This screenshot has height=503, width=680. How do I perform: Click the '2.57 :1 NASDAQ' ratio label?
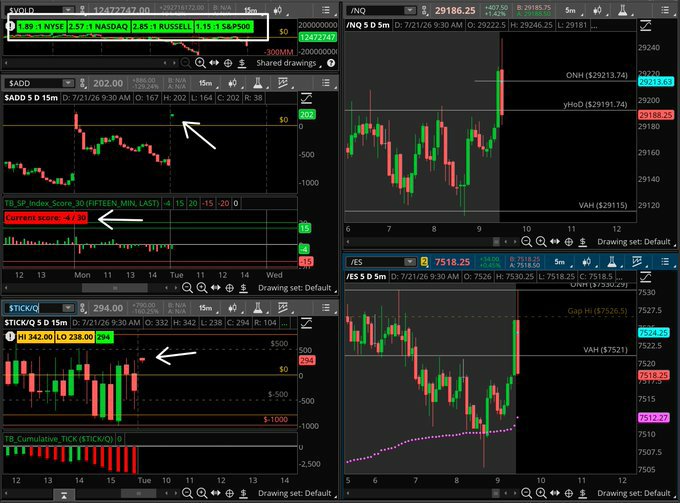tap(98, 26)
